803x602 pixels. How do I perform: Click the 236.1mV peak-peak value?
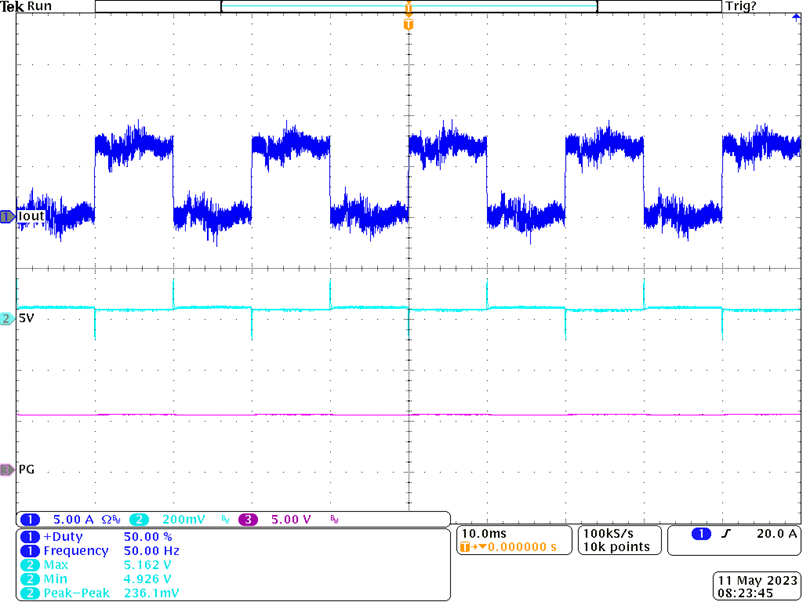(x=152, y=593)
